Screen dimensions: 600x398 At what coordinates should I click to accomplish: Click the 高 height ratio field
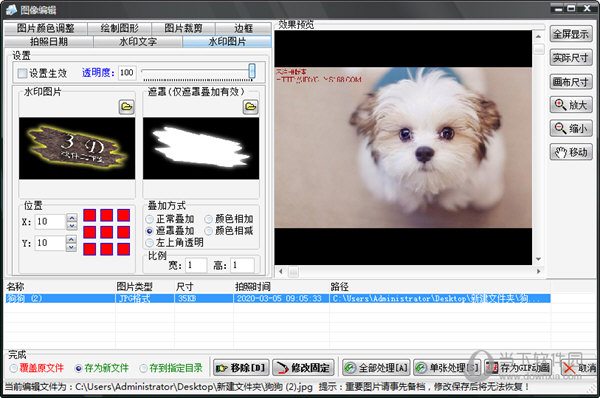tap(243, 265)
